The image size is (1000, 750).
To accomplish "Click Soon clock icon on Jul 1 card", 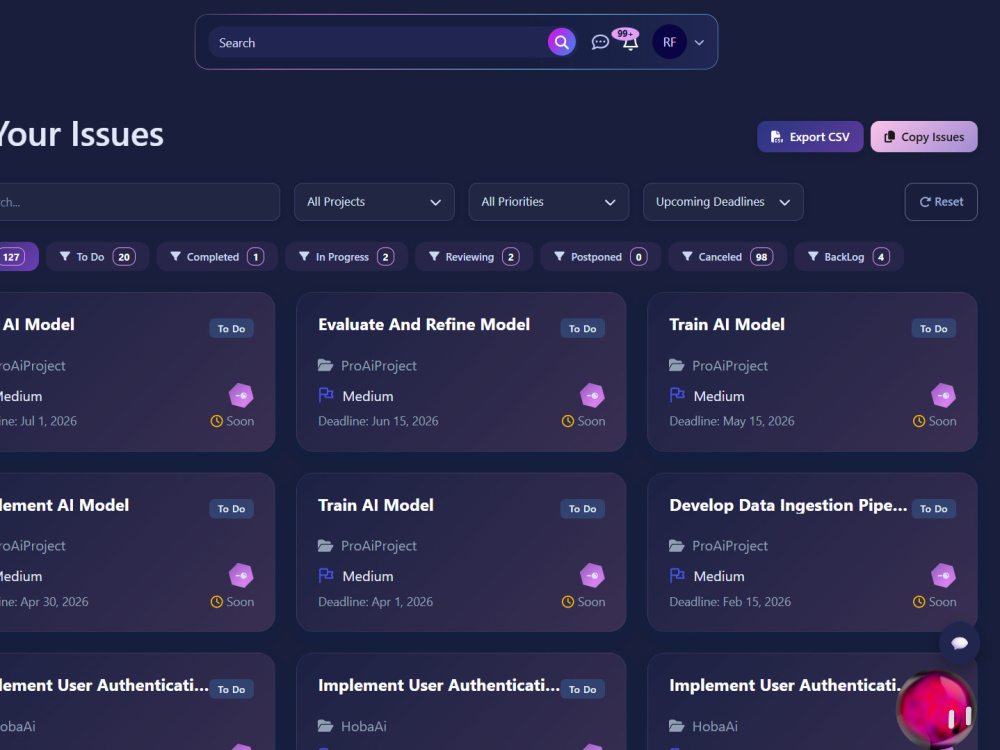I will pyautogui.click(x=217, y=421).
